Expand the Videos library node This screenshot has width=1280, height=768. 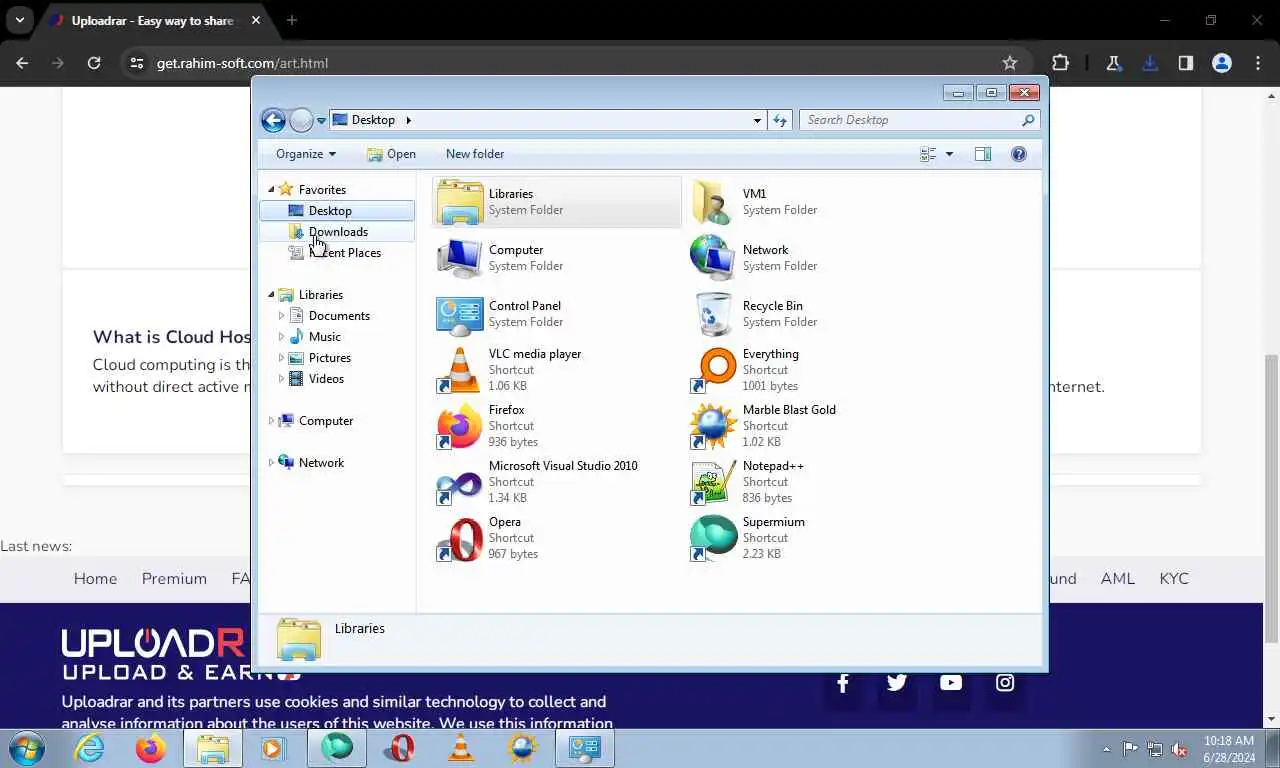[281, 379]
